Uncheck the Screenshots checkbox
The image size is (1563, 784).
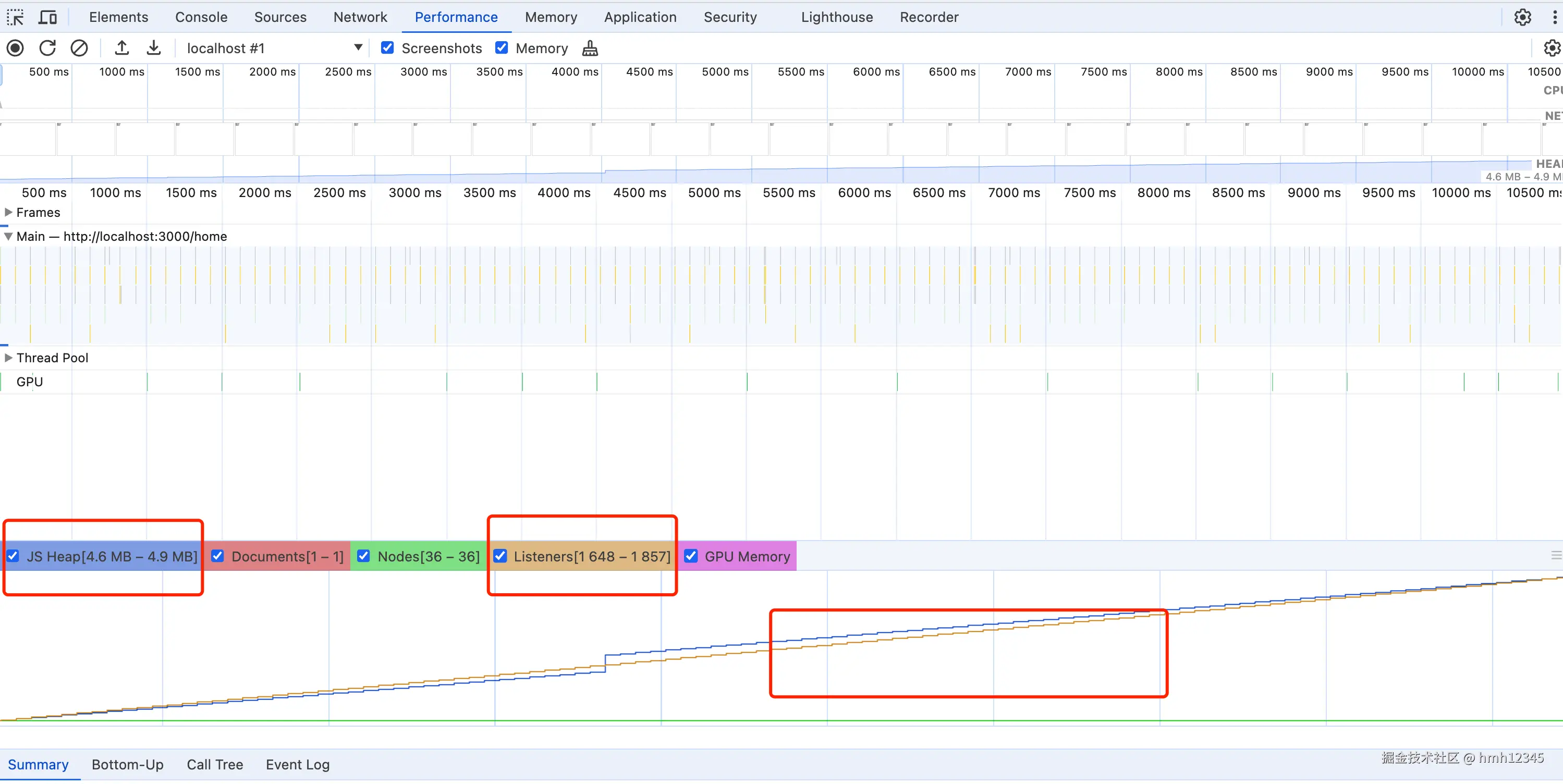pos(387,48)
